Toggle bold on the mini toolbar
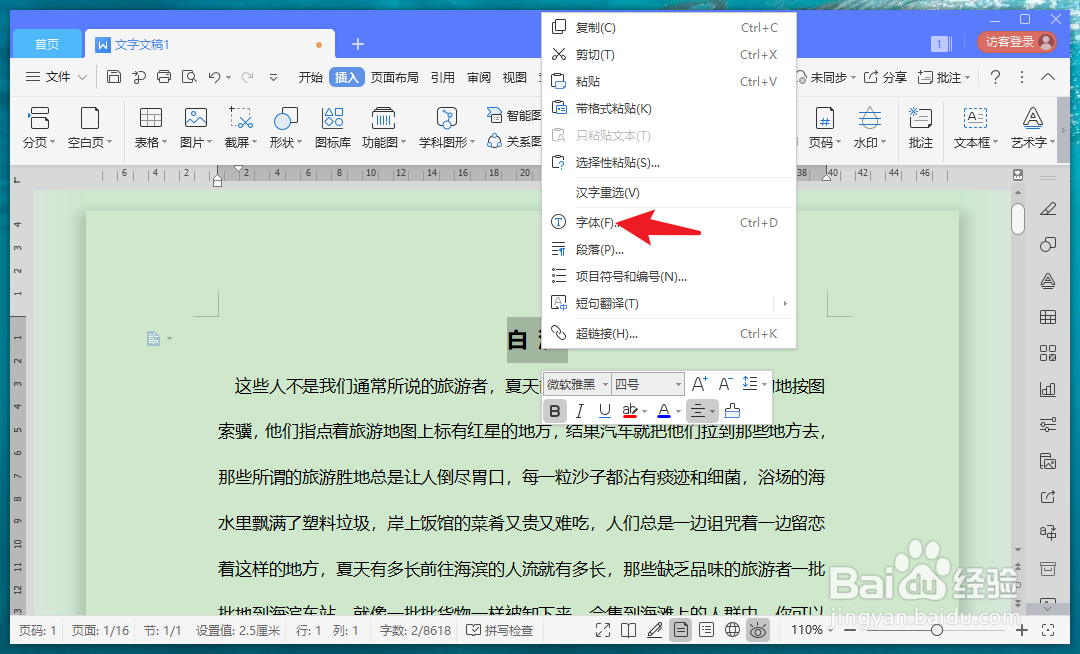Screen dimensions: 1080x654 tap(555, 410)
